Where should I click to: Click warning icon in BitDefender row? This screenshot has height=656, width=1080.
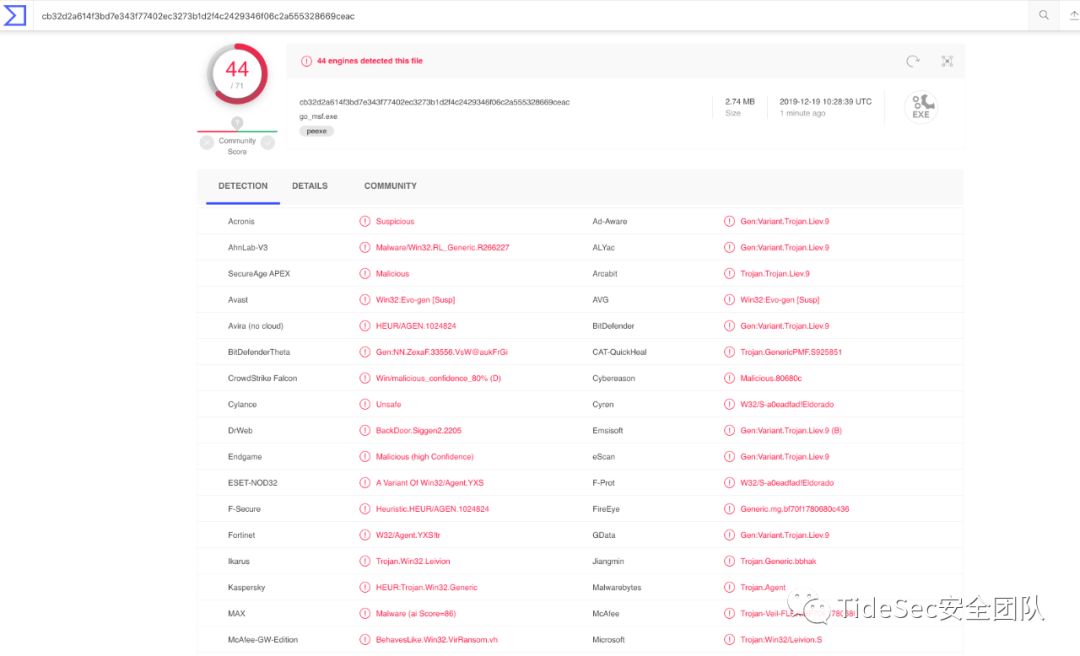[x=729, y=326]
